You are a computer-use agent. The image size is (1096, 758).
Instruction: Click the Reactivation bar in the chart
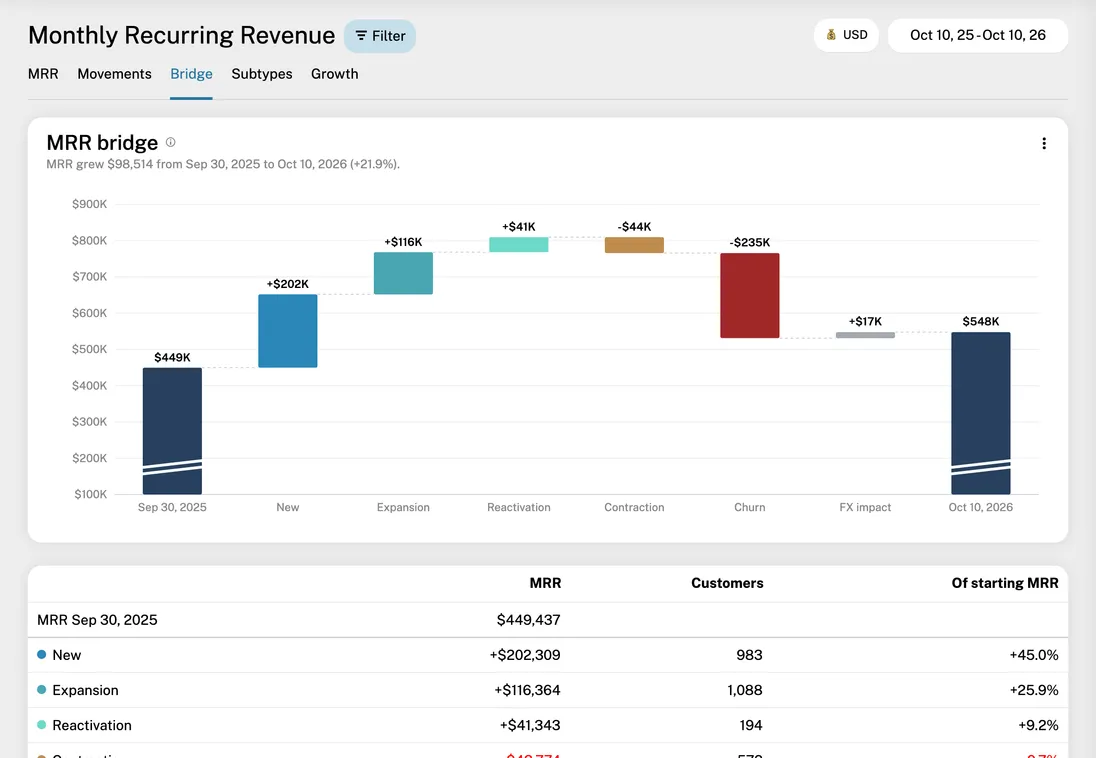pos(519,245)
